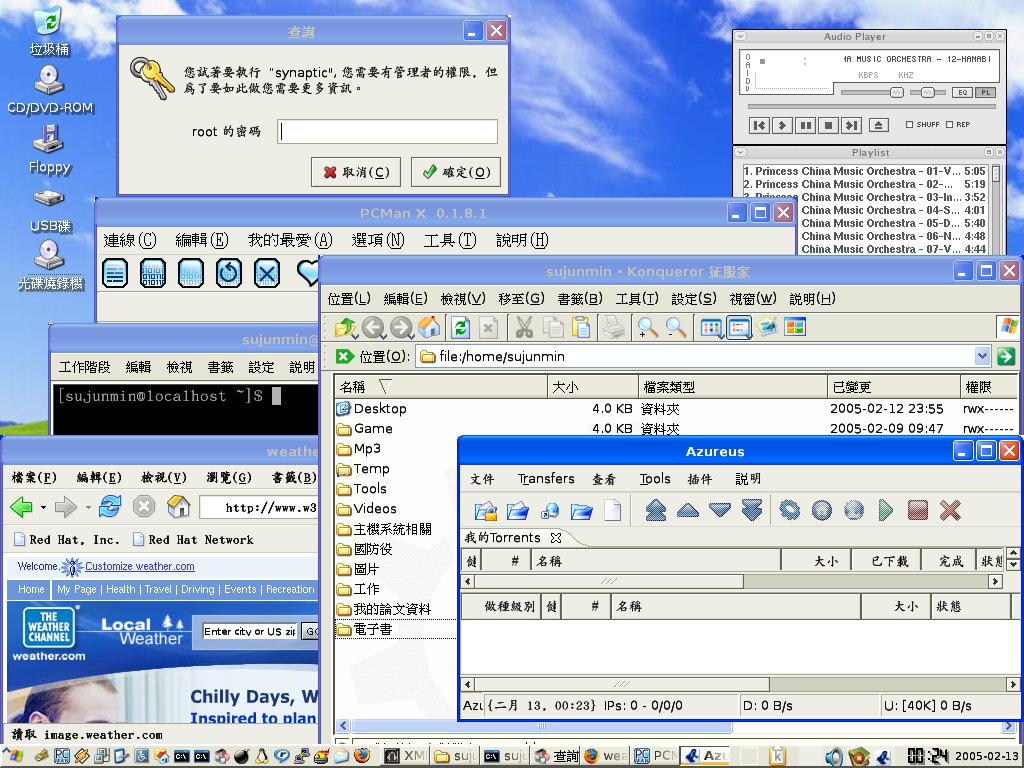The height and width of the screenshot is (768, 1024).
Task: Click the root password input field
Action: [x=387, y=131]
